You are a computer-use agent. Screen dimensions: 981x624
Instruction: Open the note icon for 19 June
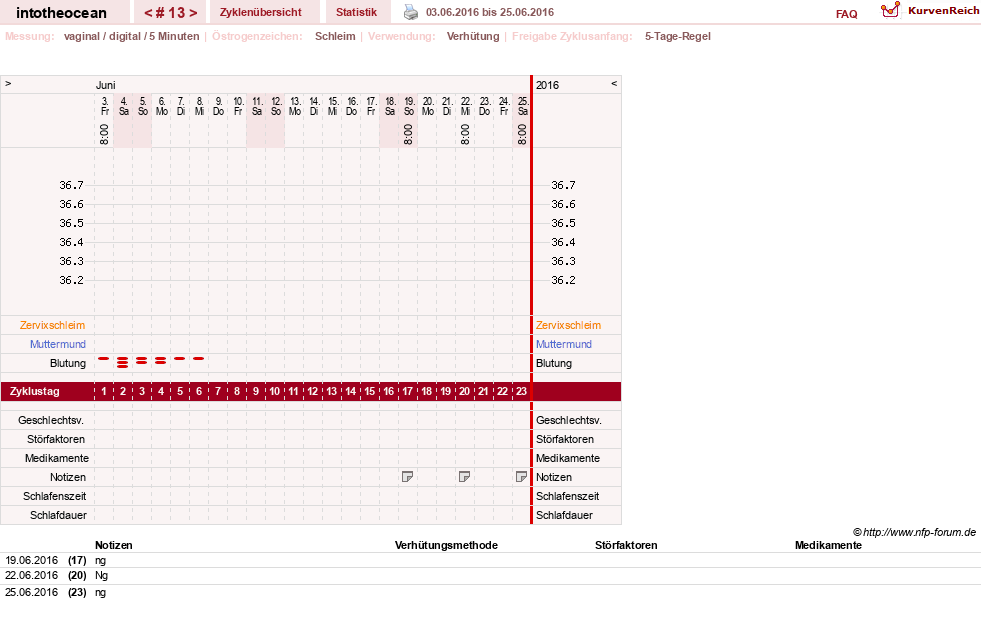pyautogui.click(x=407, y=477)
